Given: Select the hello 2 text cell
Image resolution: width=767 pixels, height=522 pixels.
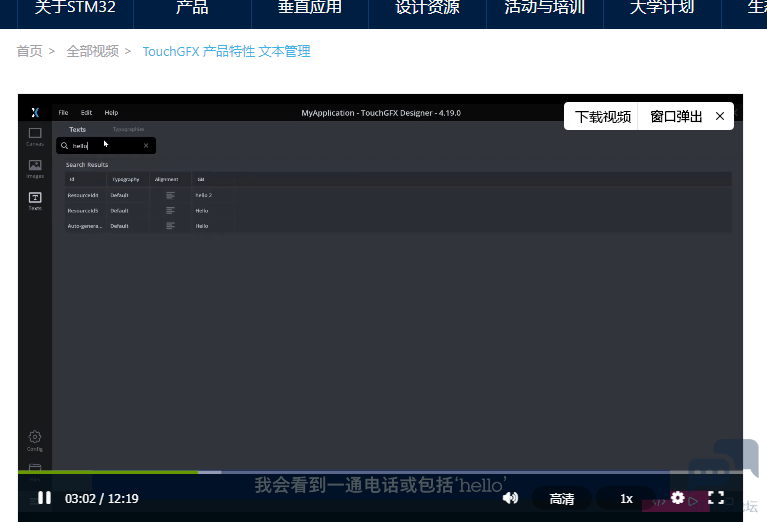Looking at the screenshot, I should 213,195.
